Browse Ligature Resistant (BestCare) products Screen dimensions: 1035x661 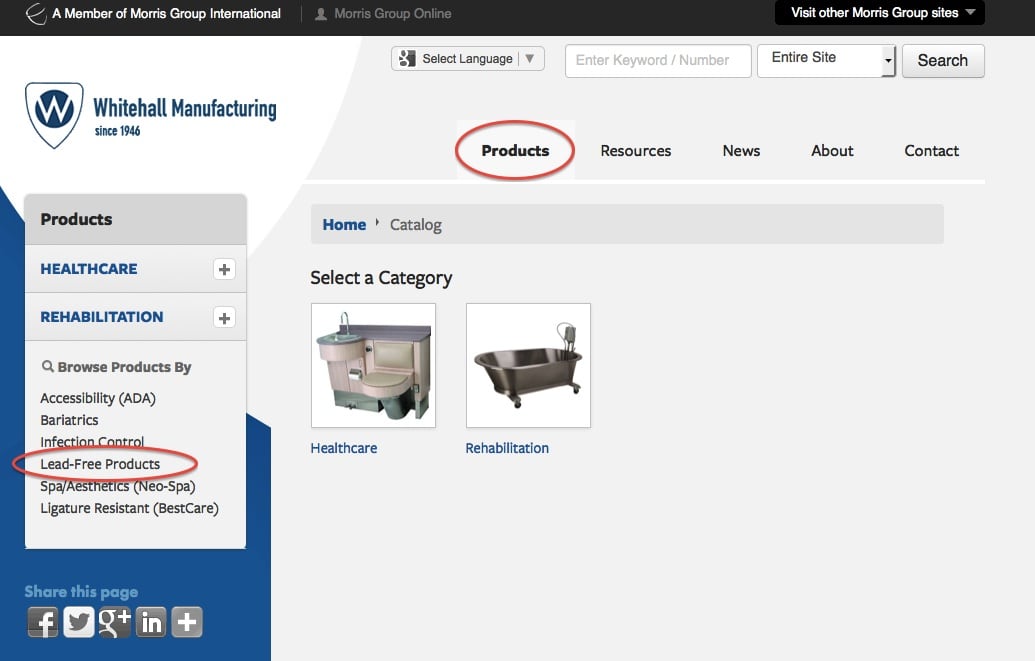pyautogui.click(x=129, y=508)
